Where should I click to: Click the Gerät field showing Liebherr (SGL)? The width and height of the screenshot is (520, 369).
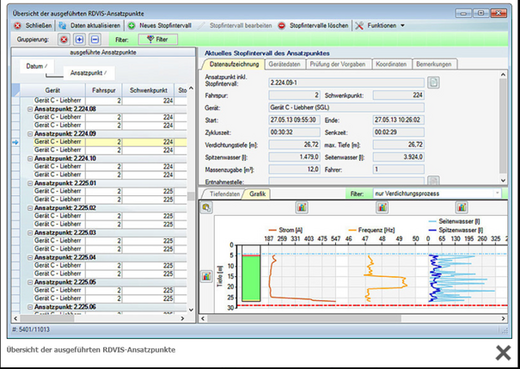coord(346,107)
